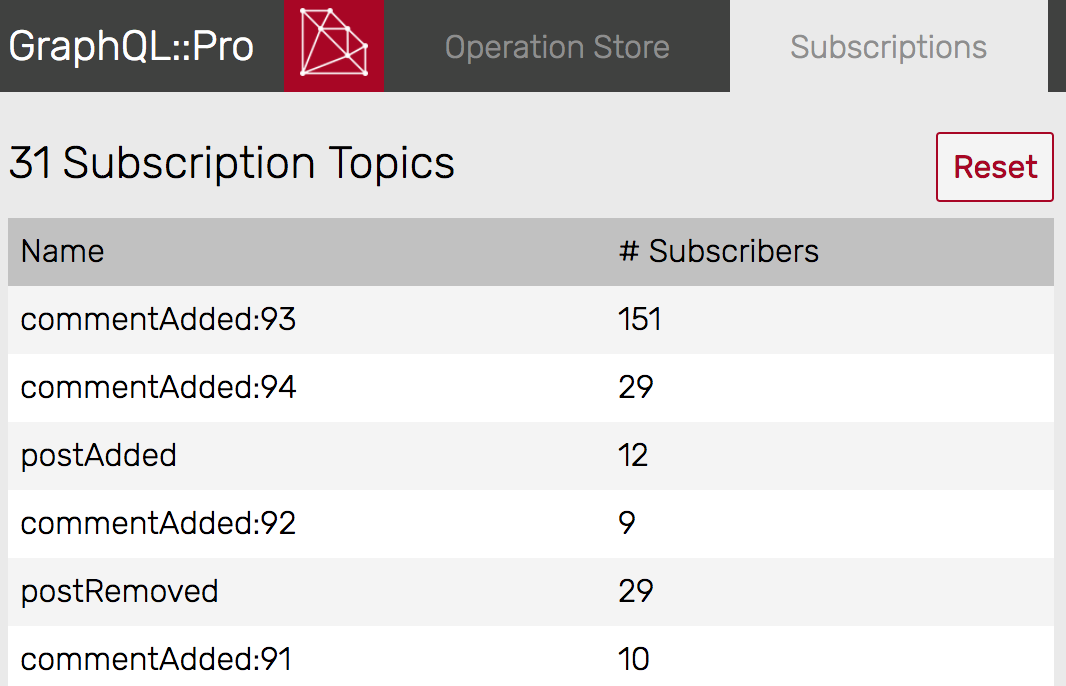Select the postAdded subscription topic
Screen dimensions: 1066x686
pyautogui.click(x=100, y=456)
